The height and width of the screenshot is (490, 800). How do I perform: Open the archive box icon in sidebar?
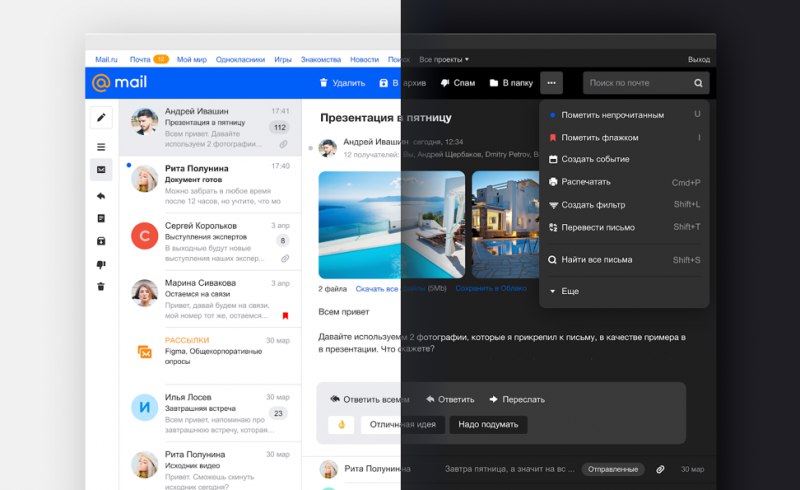[x=101, y=241]
